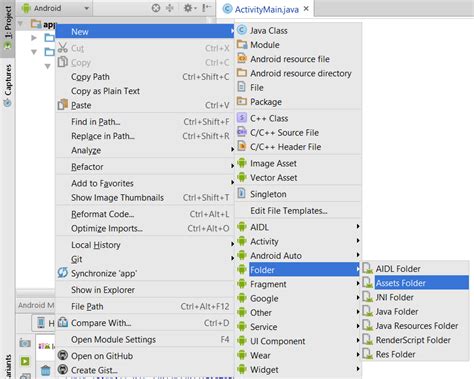Click the Image Asset Android icon
The height and width of the screenshot is (379, 474).
coord(242,163)
